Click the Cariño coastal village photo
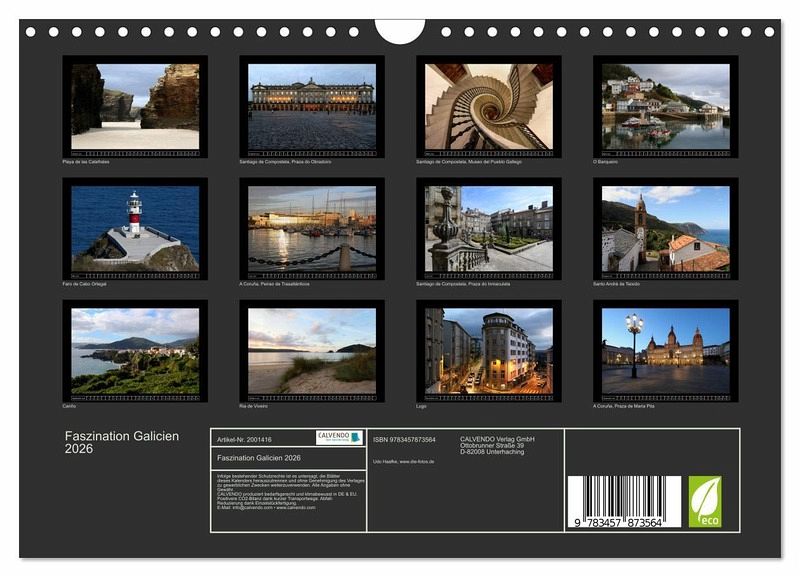This screenshot has width=800, height=577. click(x=135, y=351)
